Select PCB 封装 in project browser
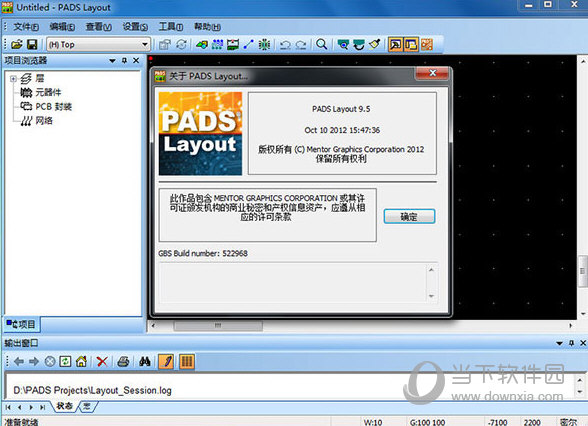 click(x=53, y=106)
